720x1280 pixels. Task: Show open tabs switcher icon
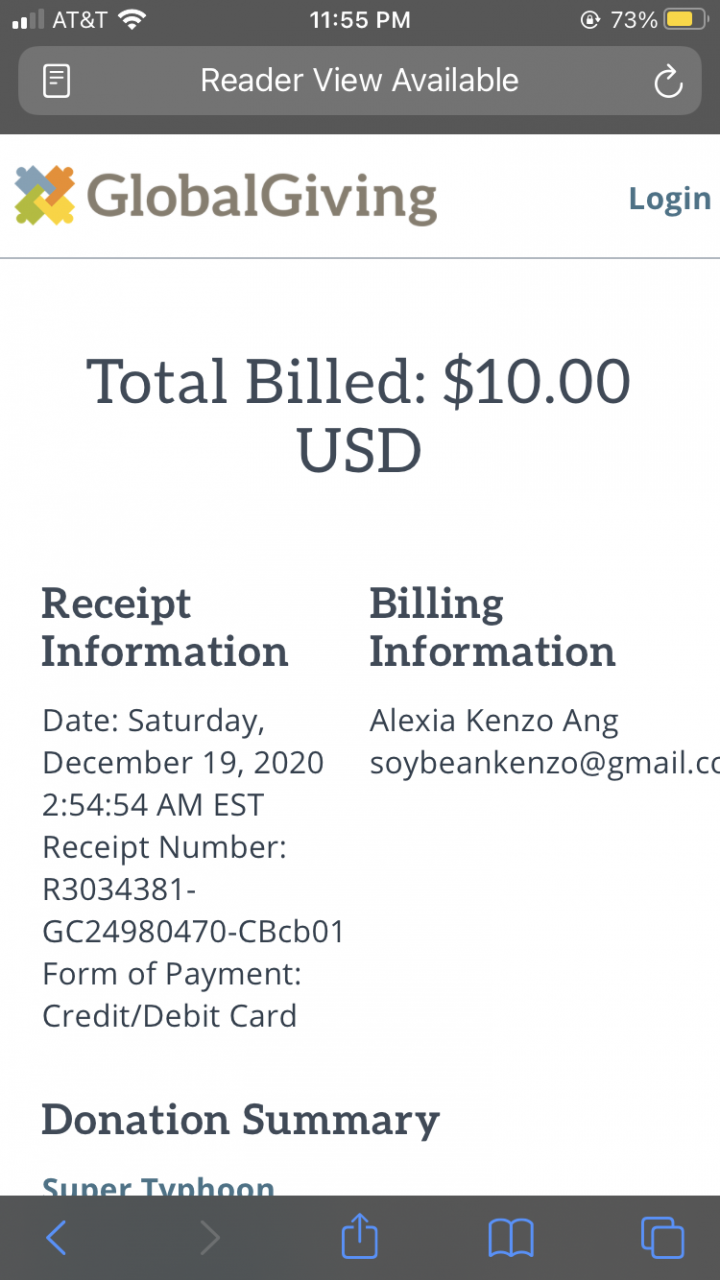tap(662, 1238)
